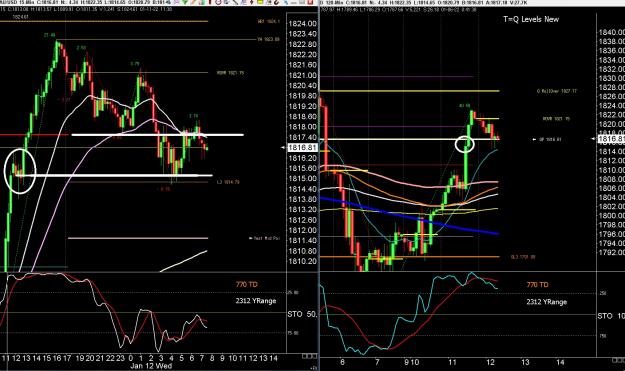Click the 1812.60 price axis label

pos(303,220)
